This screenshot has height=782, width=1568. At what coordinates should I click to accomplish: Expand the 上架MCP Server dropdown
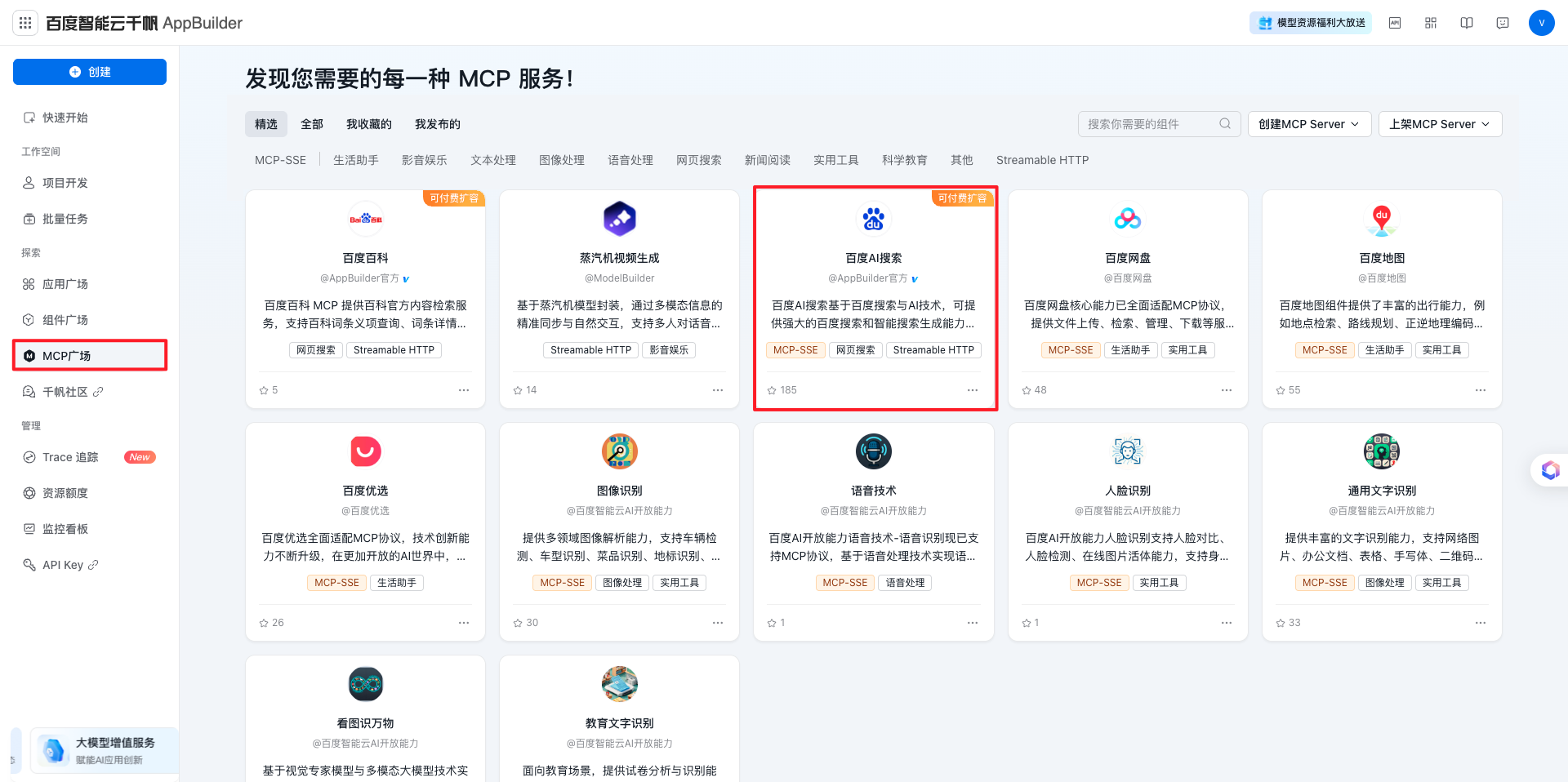[1440, 124]
